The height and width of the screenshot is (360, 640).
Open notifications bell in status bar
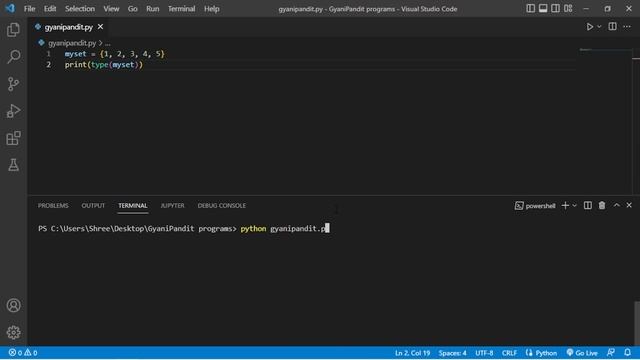click(x=627, y=352)
